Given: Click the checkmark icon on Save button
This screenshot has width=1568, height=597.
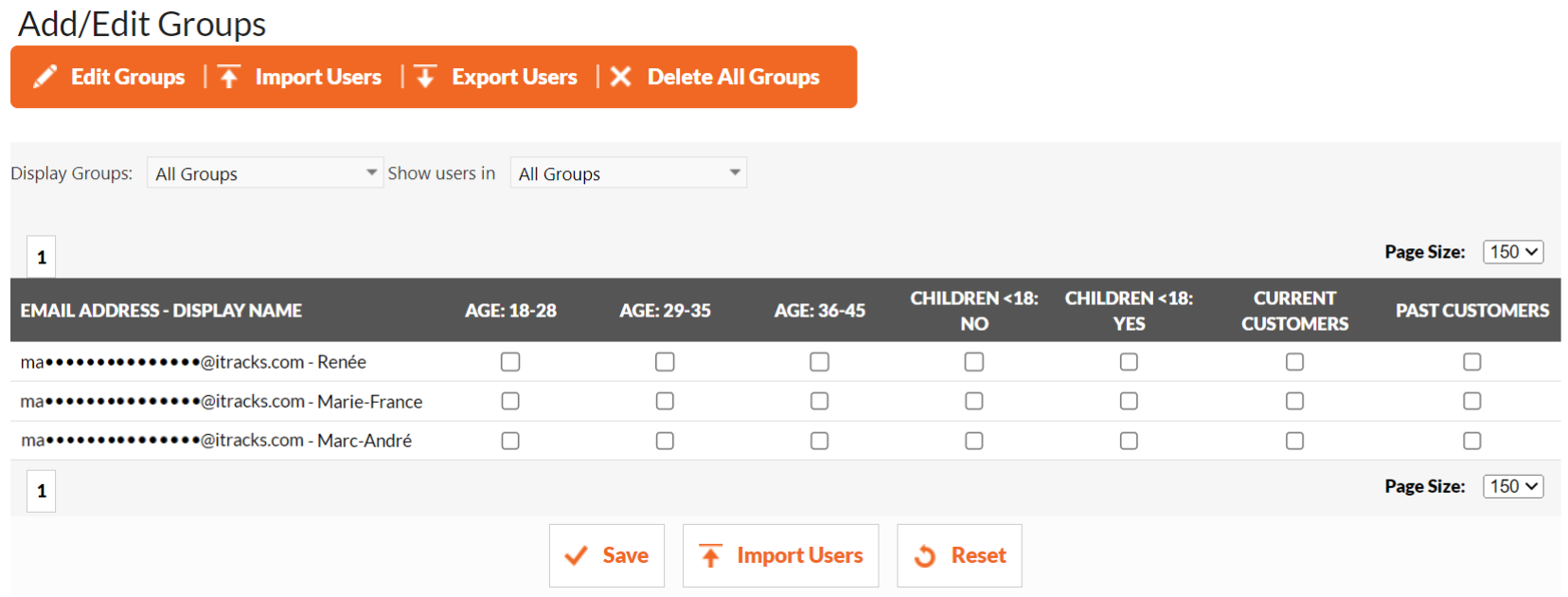Looking at the screenshot, I should 576,556.
